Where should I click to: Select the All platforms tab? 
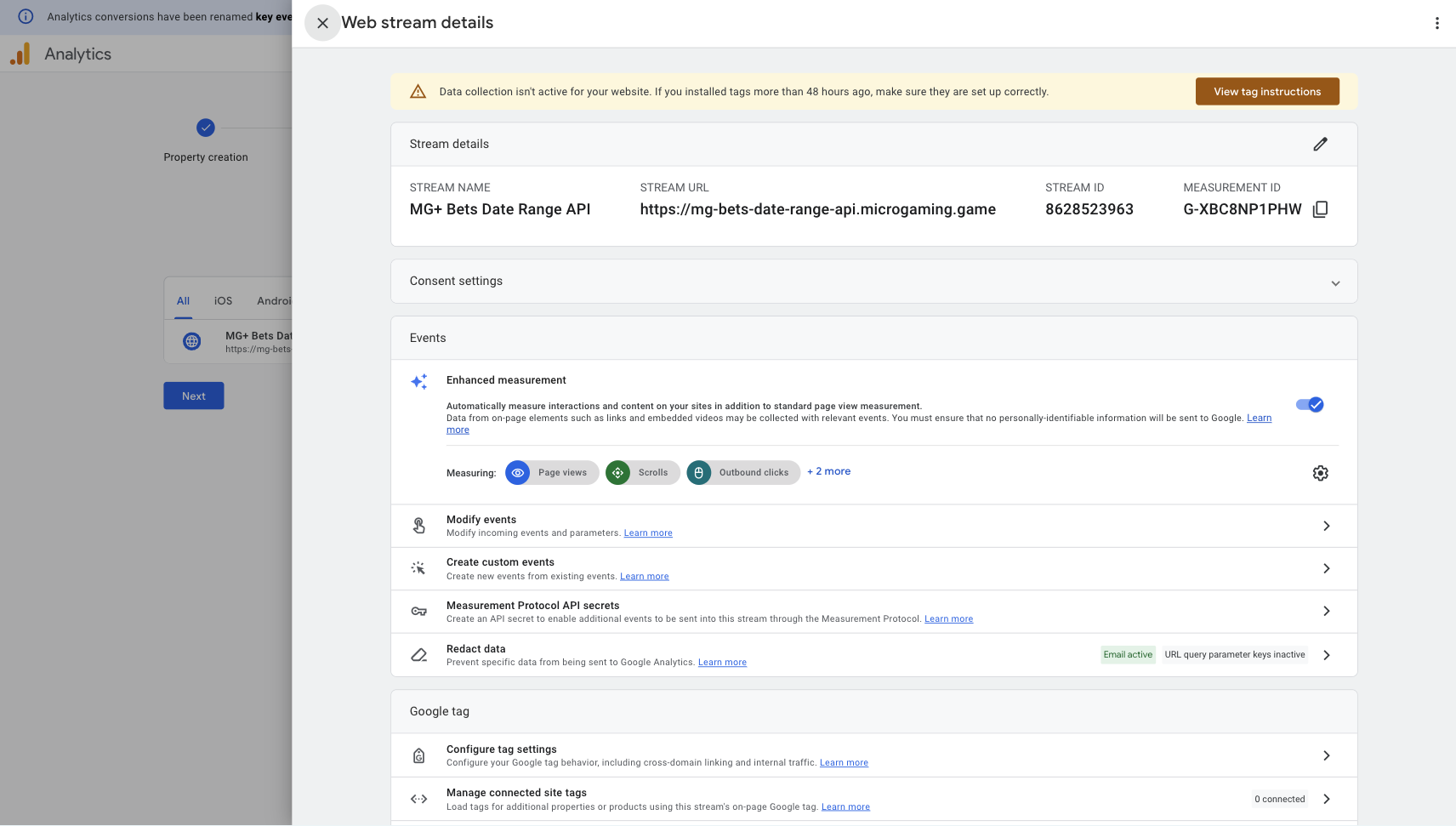[183, 301]
